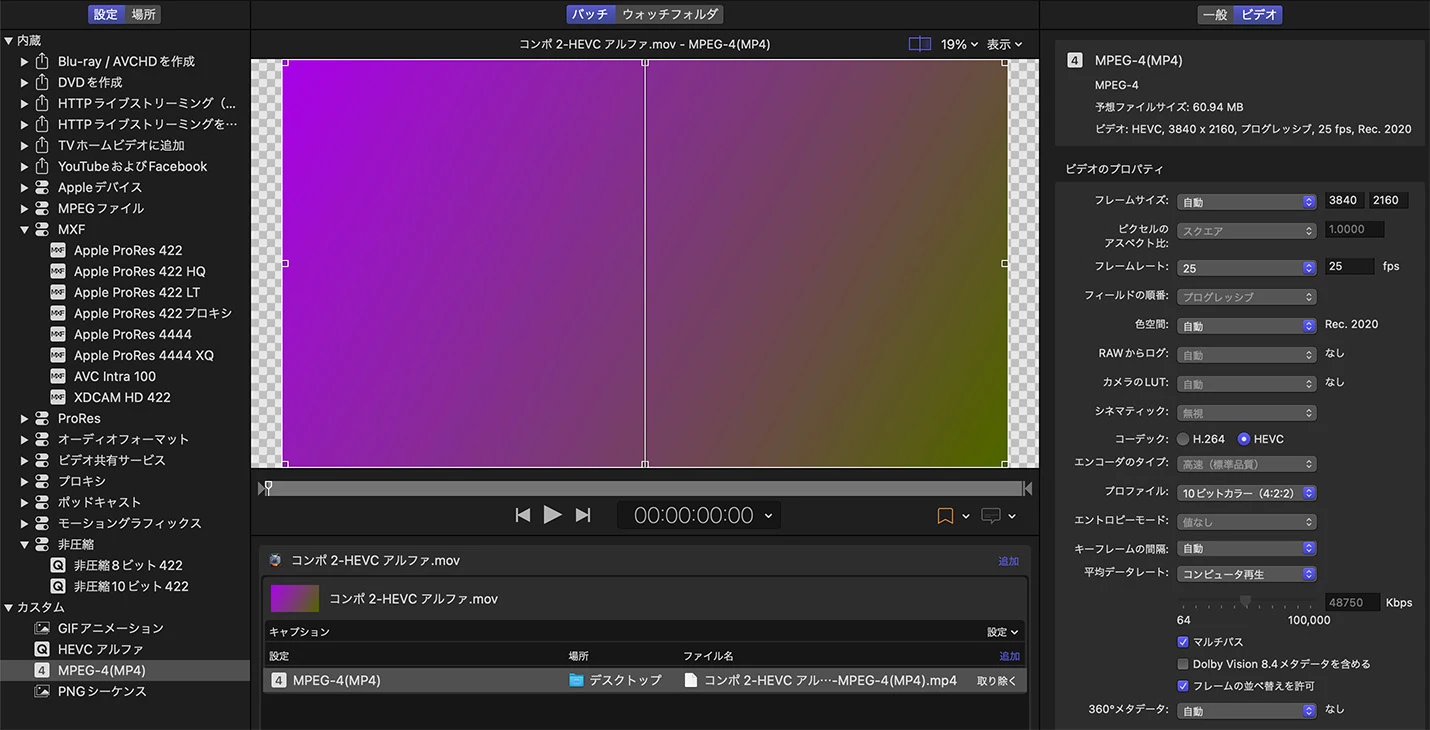Open the 平均データレート dropdown

(x=1246, y=574)
